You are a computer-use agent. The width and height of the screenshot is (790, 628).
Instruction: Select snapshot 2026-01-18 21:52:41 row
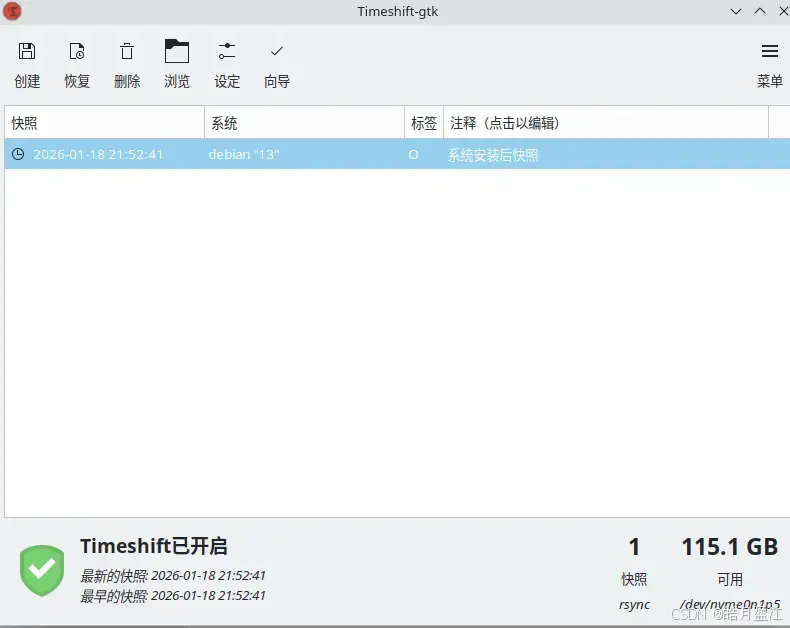pos(397,154)
